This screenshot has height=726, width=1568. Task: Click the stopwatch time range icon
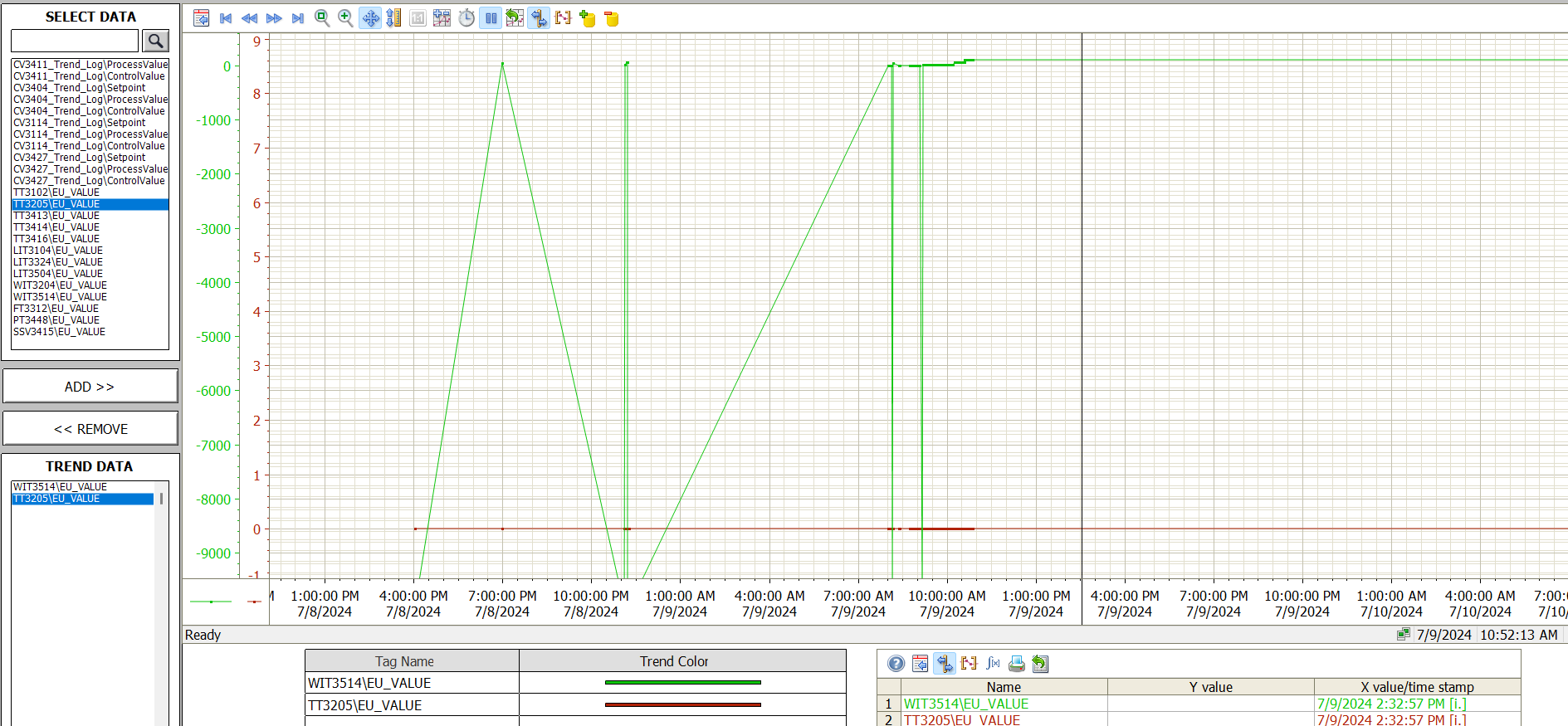tap(466, 18)
